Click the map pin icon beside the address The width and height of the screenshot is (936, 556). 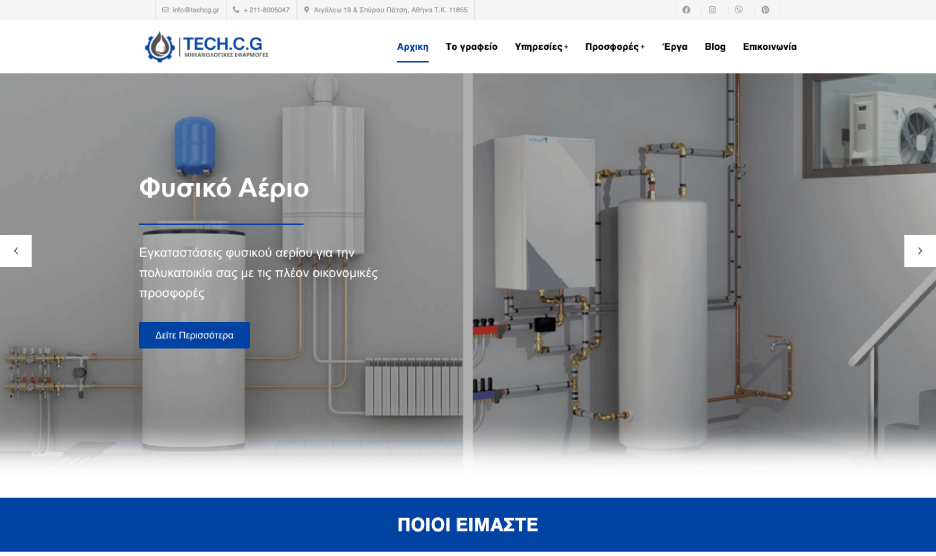click(x=306, y=10)
